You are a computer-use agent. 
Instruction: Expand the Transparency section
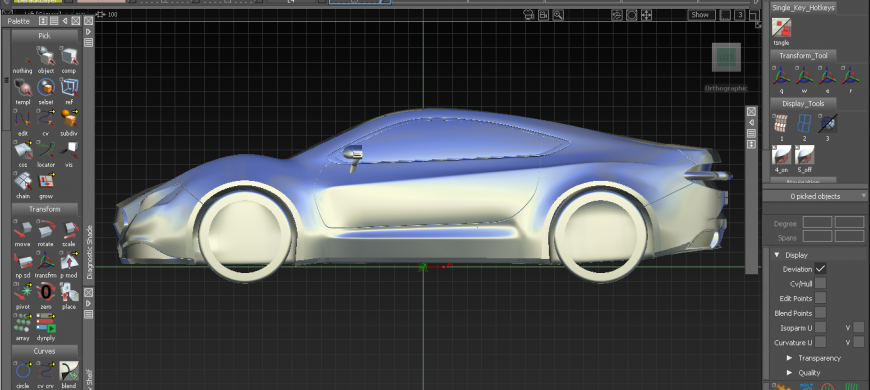click(790, 358)
